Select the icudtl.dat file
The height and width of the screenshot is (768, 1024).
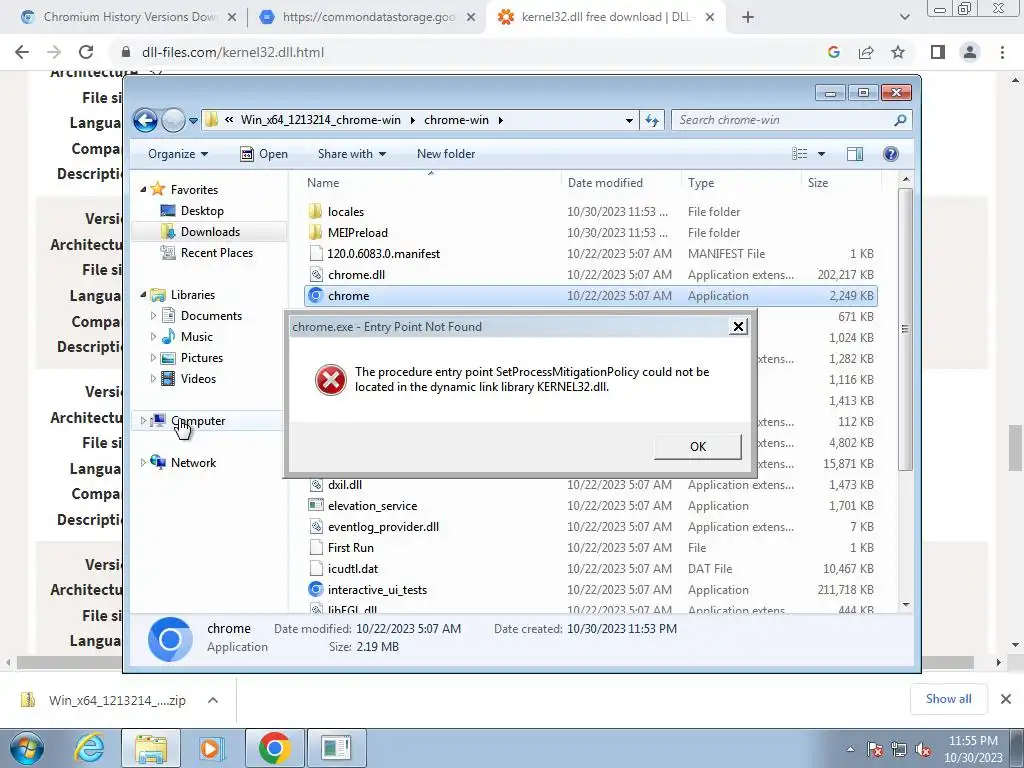click(x=353, y=569)
